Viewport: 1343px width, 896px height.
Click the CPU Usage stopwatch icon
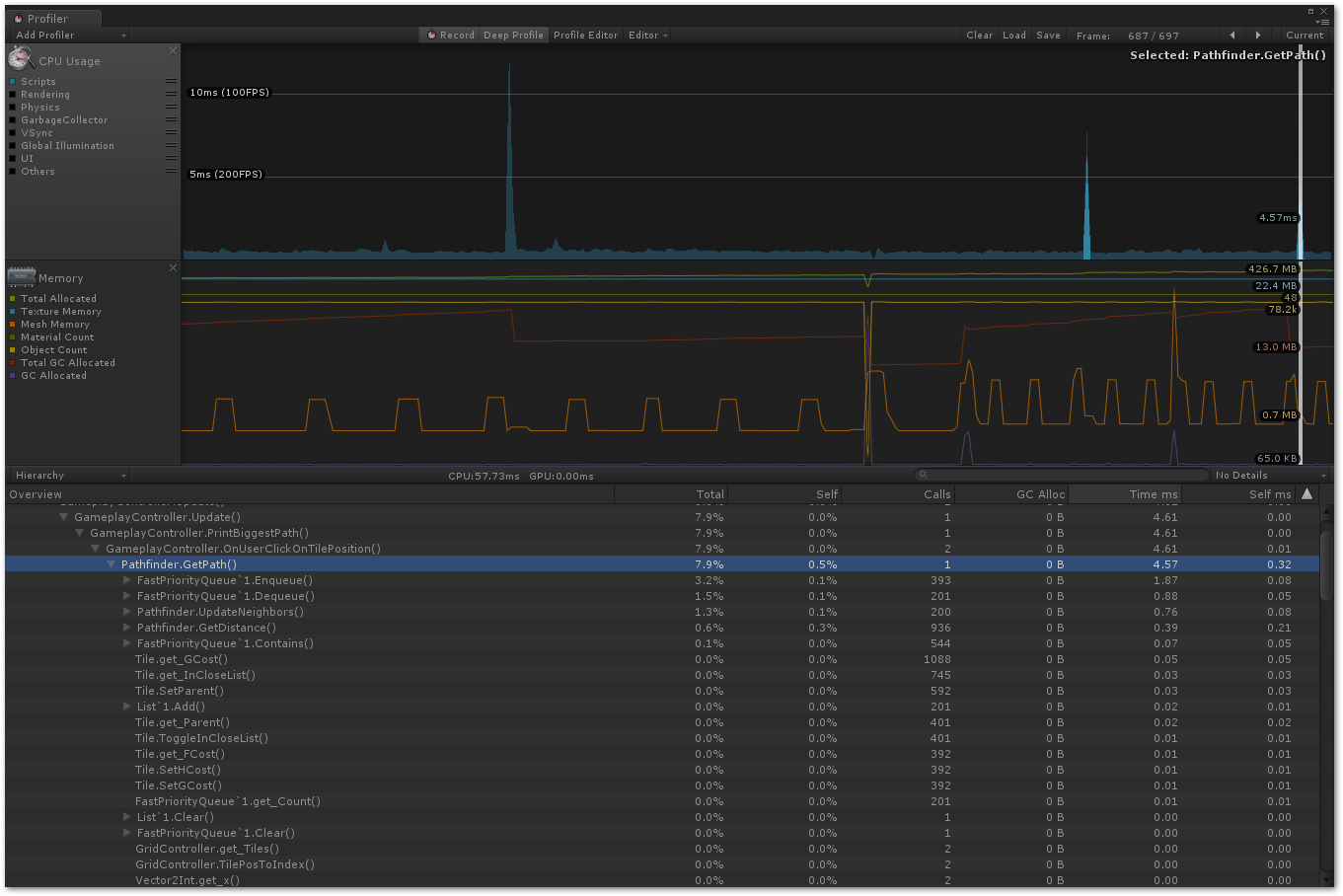(21, 59)
